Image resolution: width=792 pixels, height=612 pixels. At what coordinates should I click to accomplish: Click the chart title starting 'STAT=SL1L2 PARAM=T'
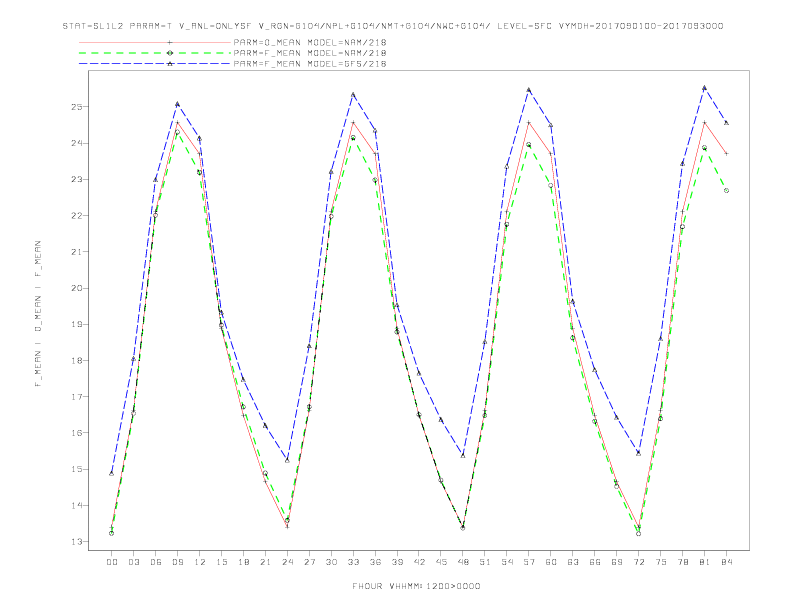pos(393,26)
